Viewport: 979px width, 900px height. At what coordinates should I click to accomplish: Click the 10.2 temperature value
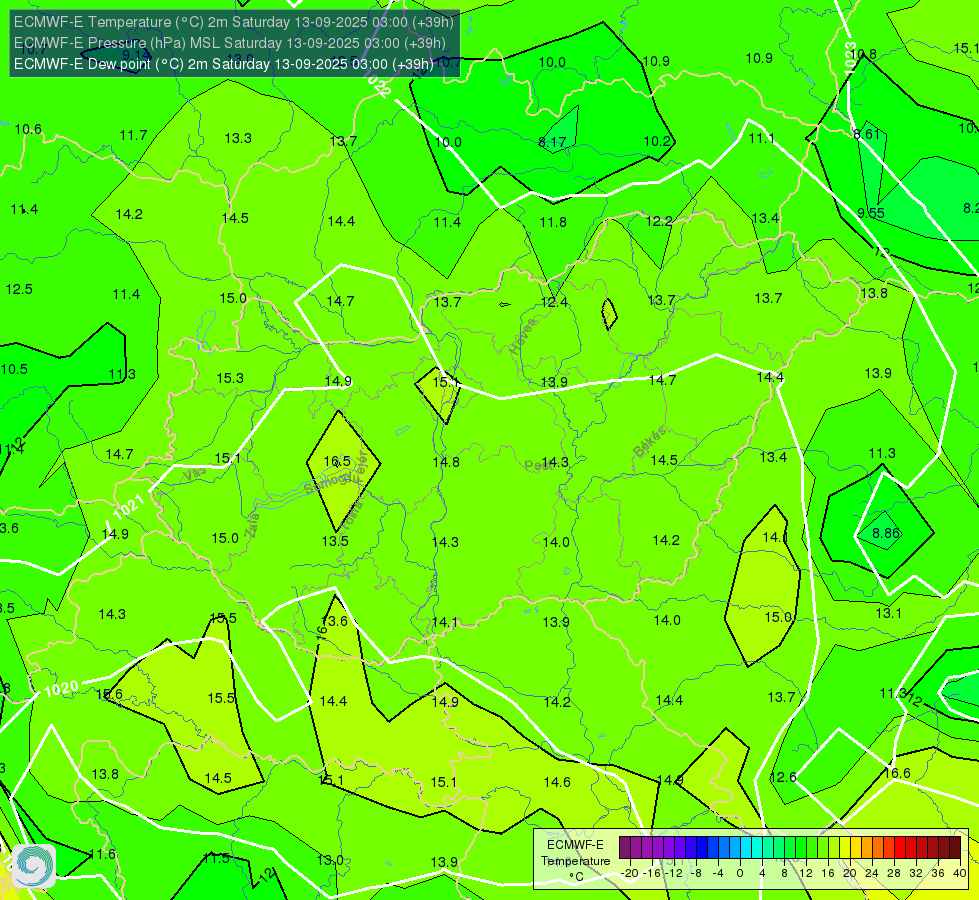(657, 141)
